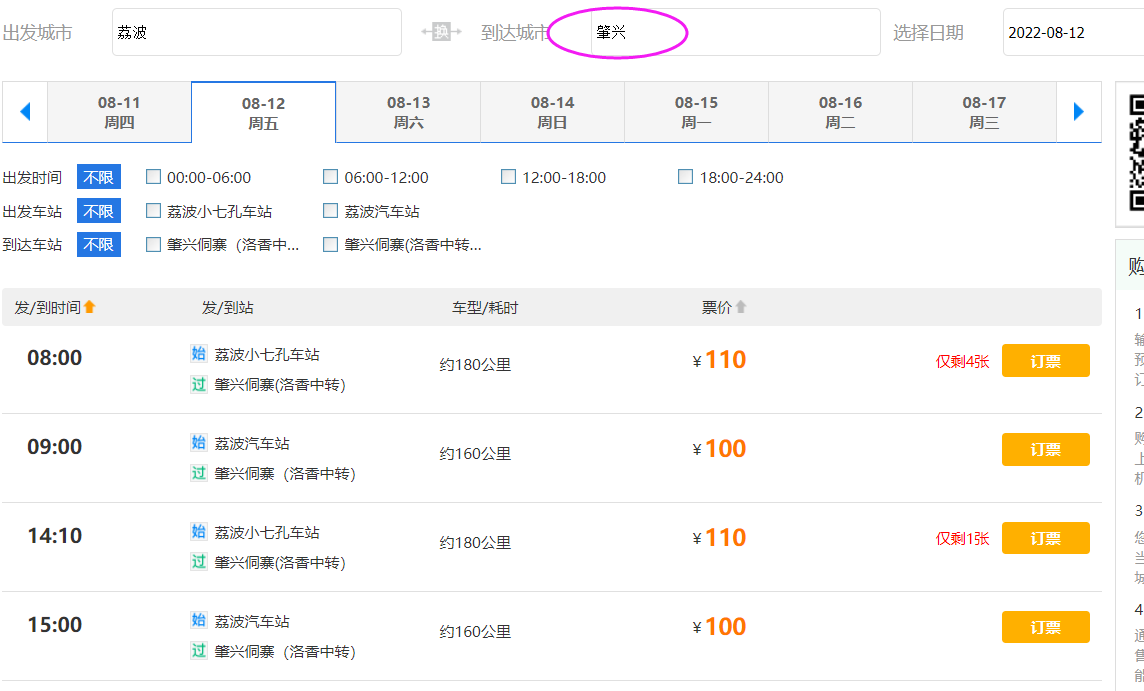The height and width of the screenshot is (691, 1144).
Task: Sort by ticket price arrow icon
Action: [x=741, y=307]
